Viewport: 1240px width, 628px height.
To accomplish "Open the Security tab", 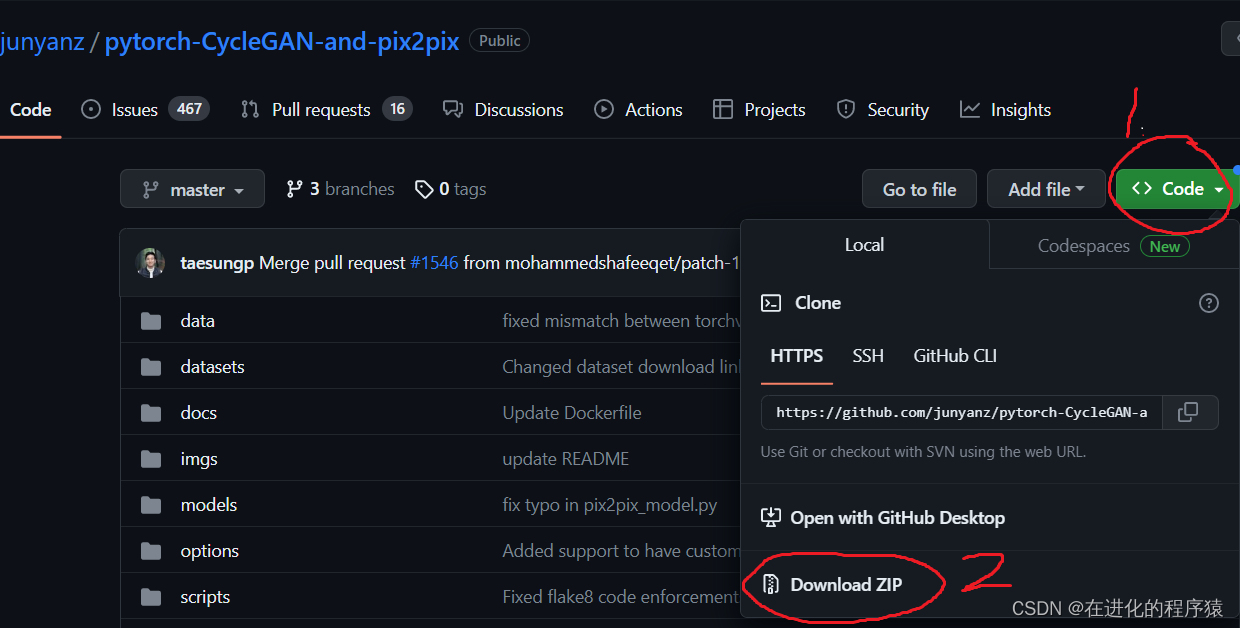I will tap(883, 110).
